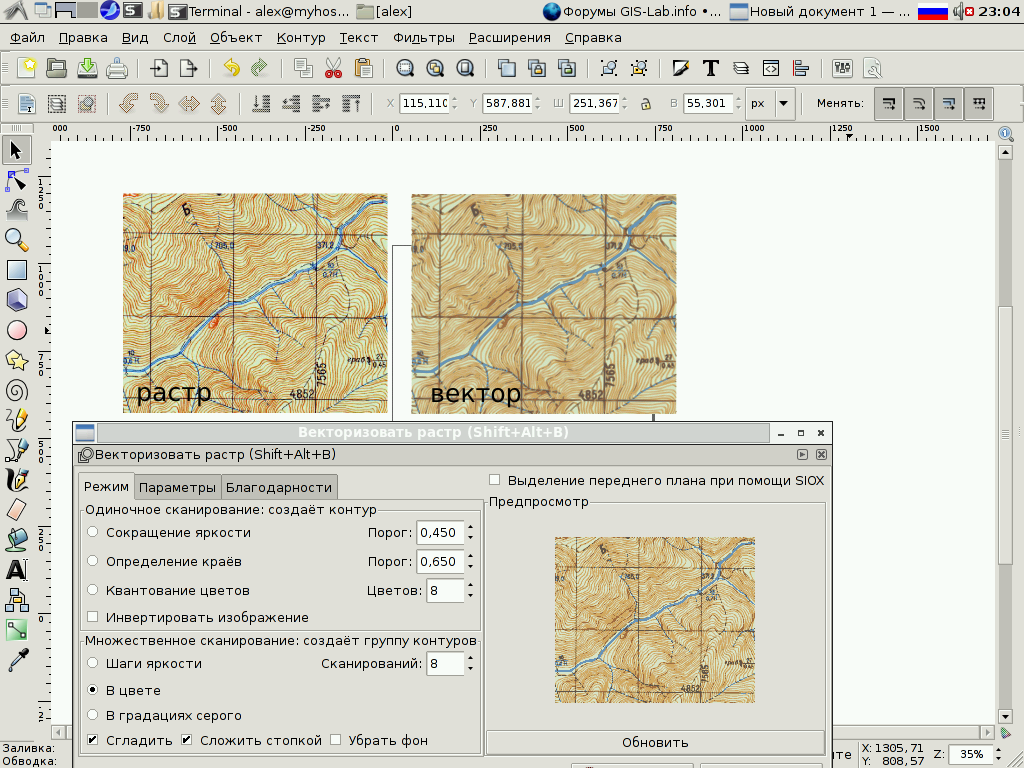The image size is (1024, 768).
Task: Select the Node editing tool
Action: tap(15, 178)
